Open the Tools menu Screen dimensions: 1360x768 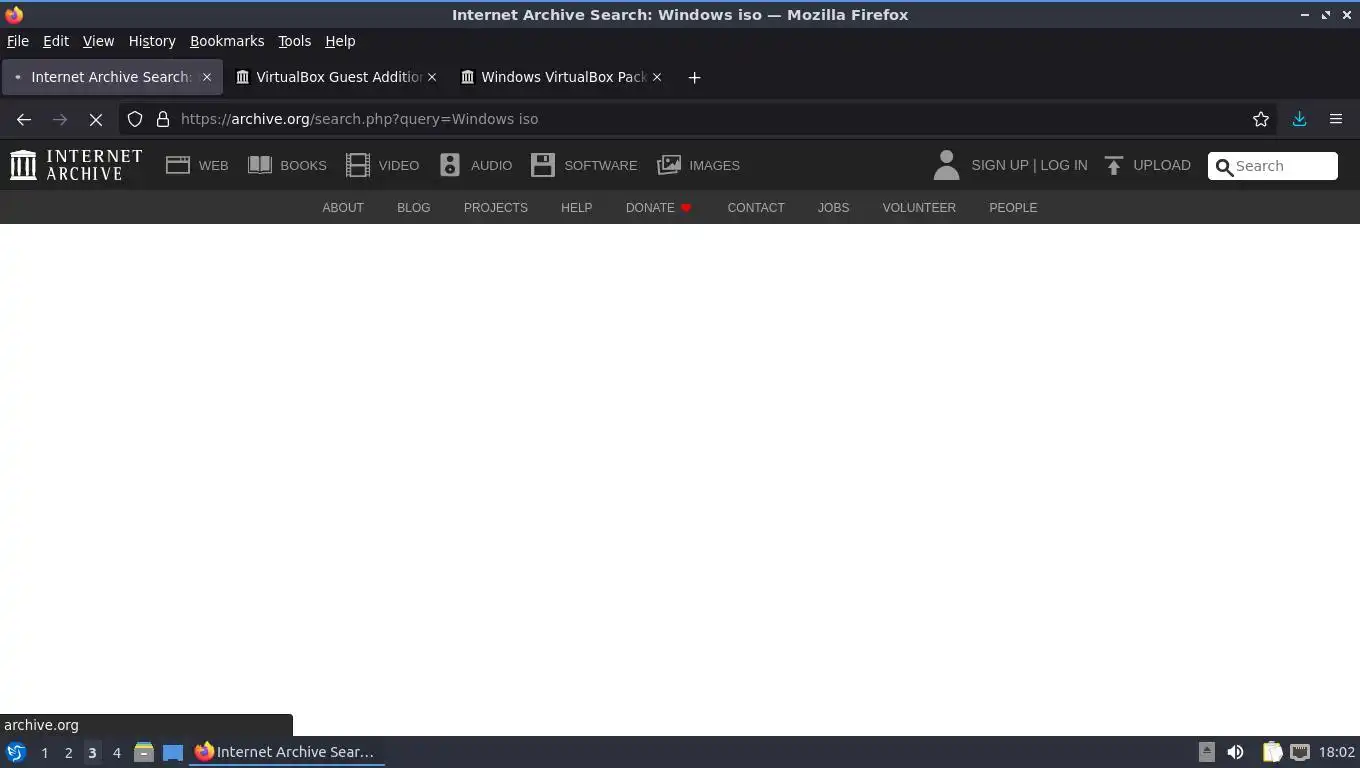[294, 41]
